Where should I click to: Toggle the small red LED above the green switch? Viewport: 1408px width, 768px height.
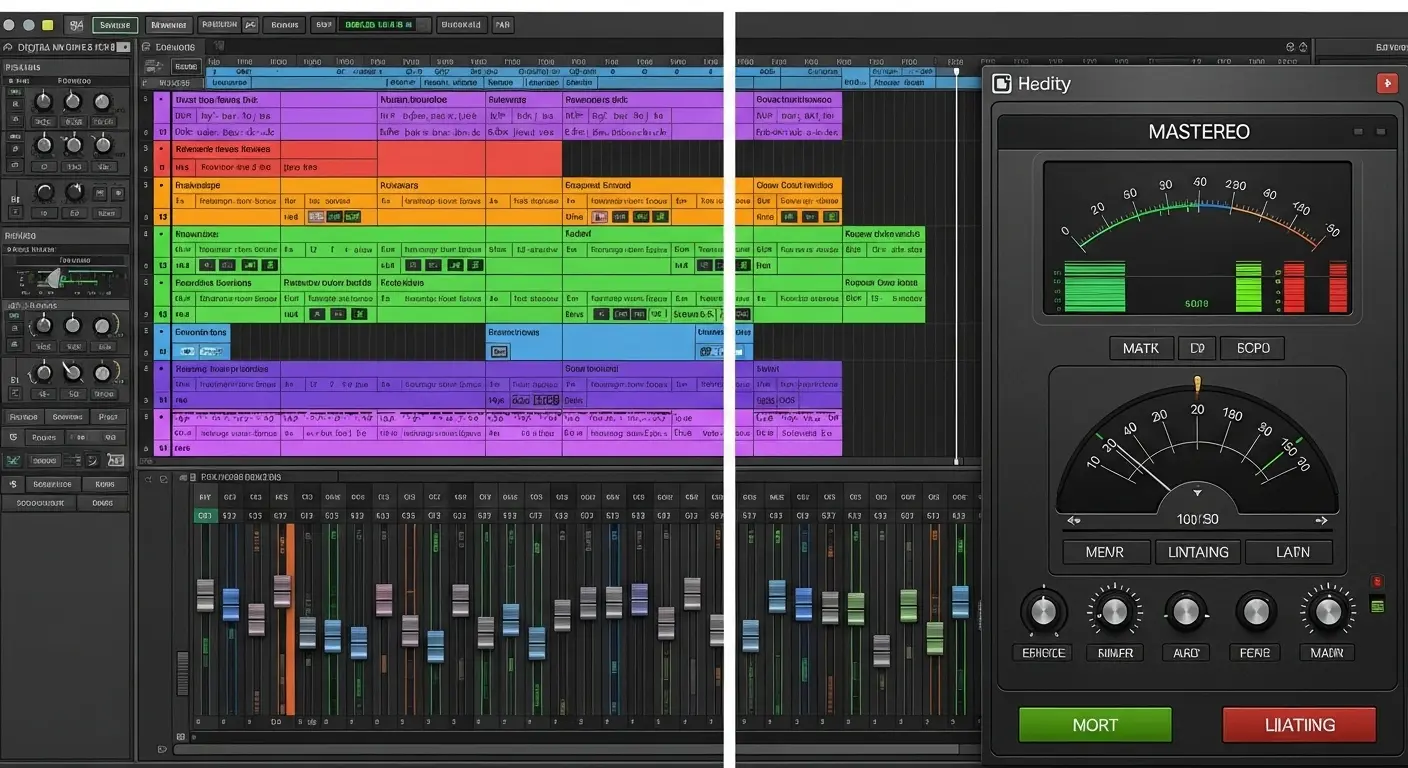click(x=1377, y=581)
